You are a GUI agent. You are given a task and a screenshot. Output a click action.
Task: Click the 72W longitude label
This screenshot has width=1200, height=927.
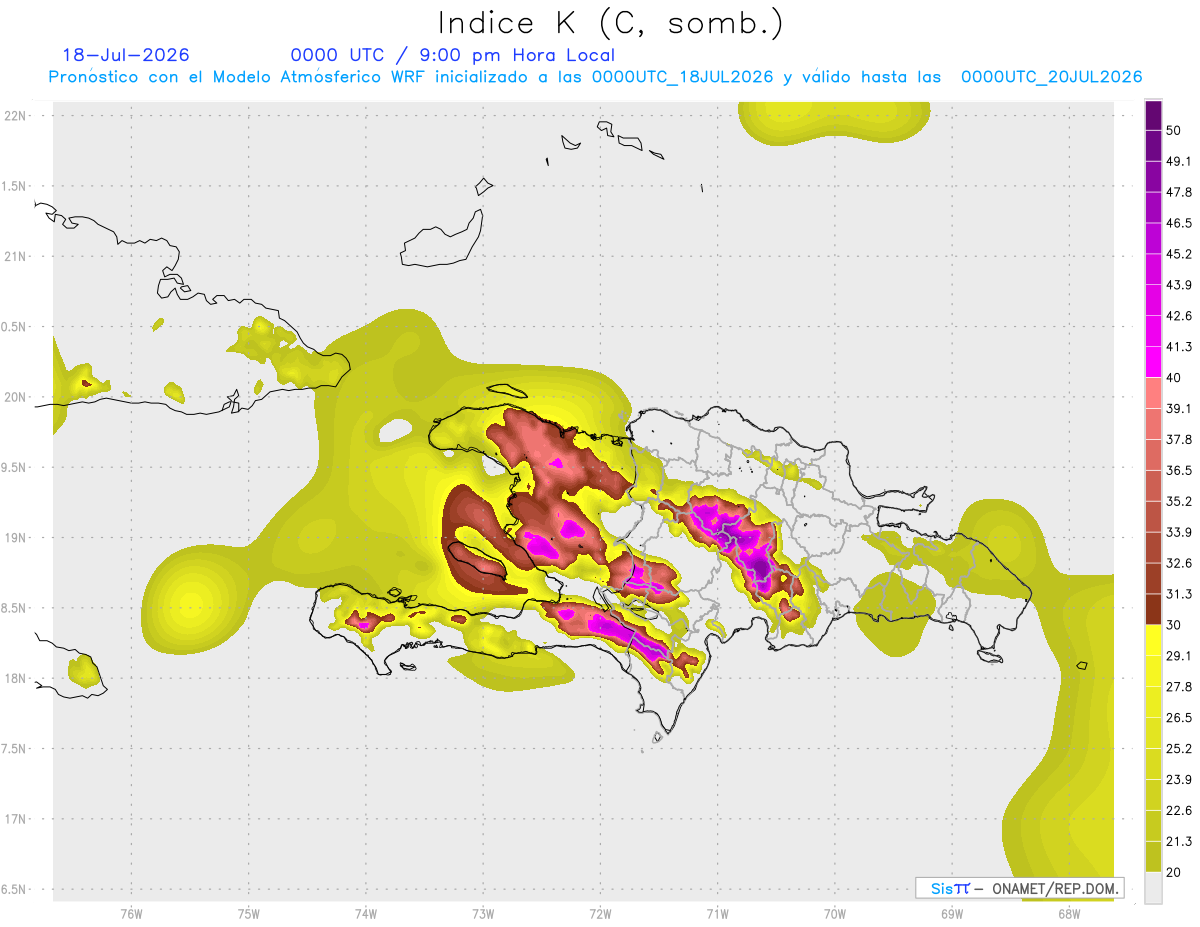(x=600, y=914)
